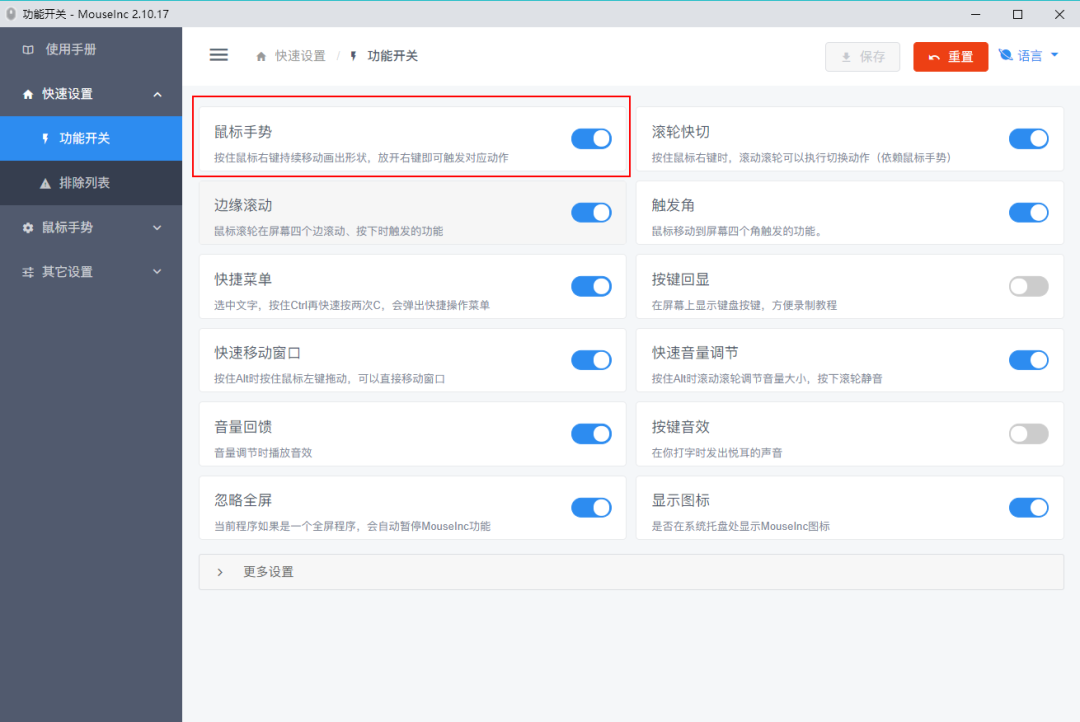Image resolution: width=1080 pixels, height=722 pixels.
Task: Click the description 音量调节时播放音效
Action: (x=263, y=453)
